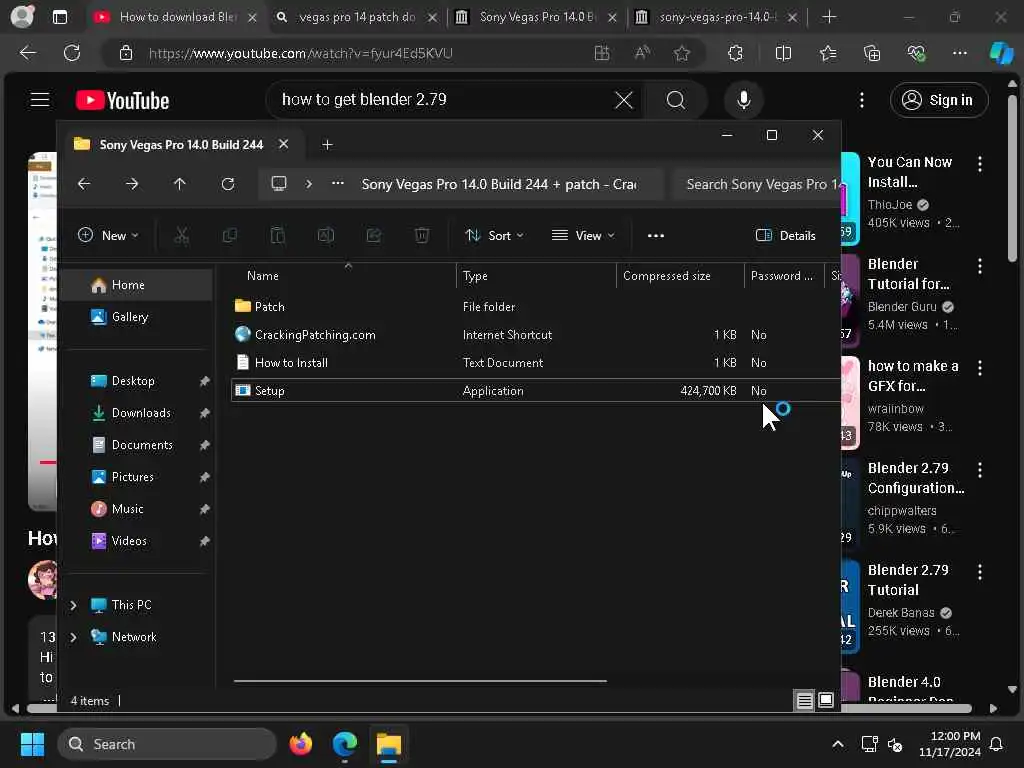Select the How to download Blender browser tab
The height and width of the screenshot is (768, 1024).
pyautogui.click(x=176, y=17)
